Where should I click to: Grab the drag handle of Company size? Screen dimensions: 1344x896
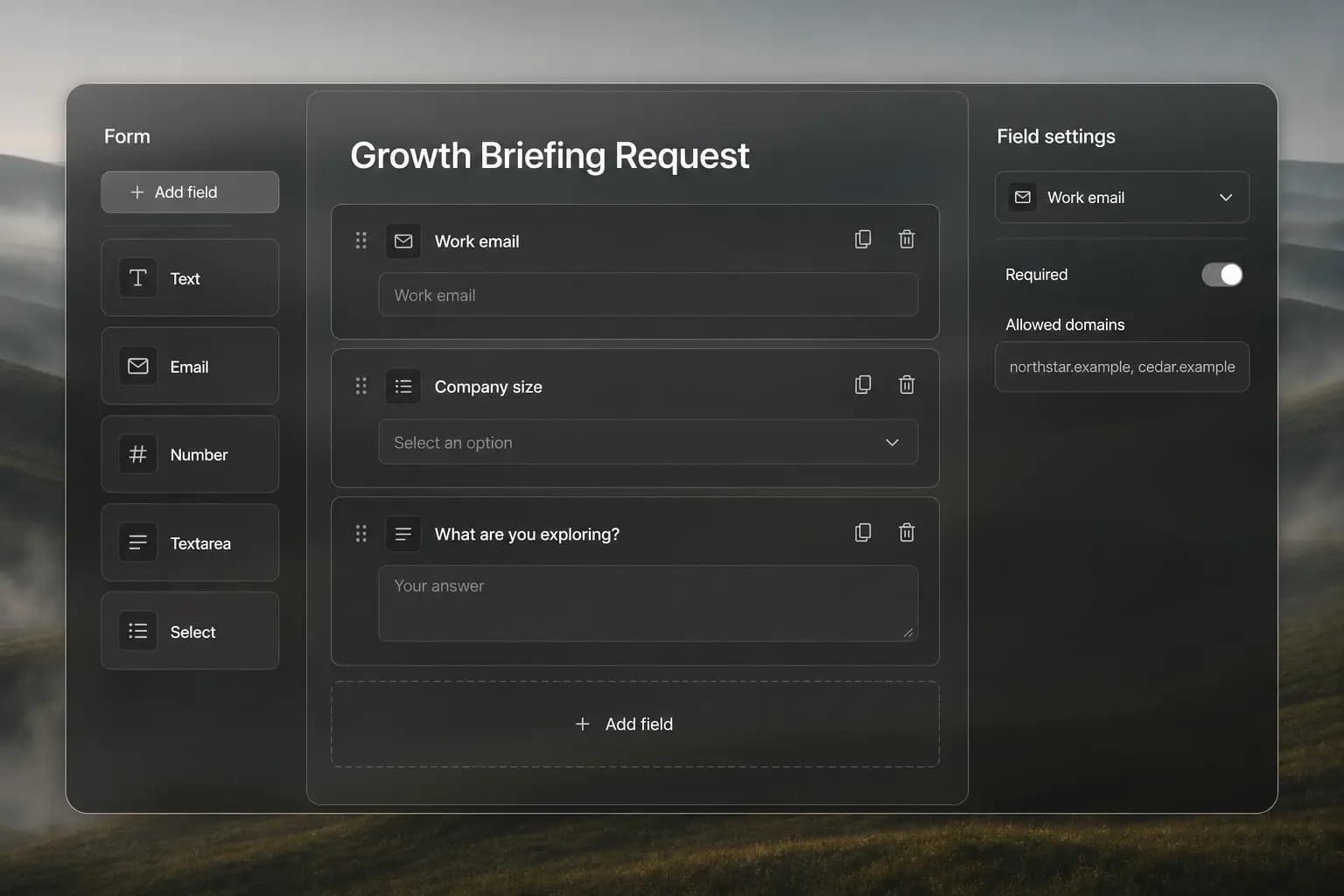click(360, 386)
